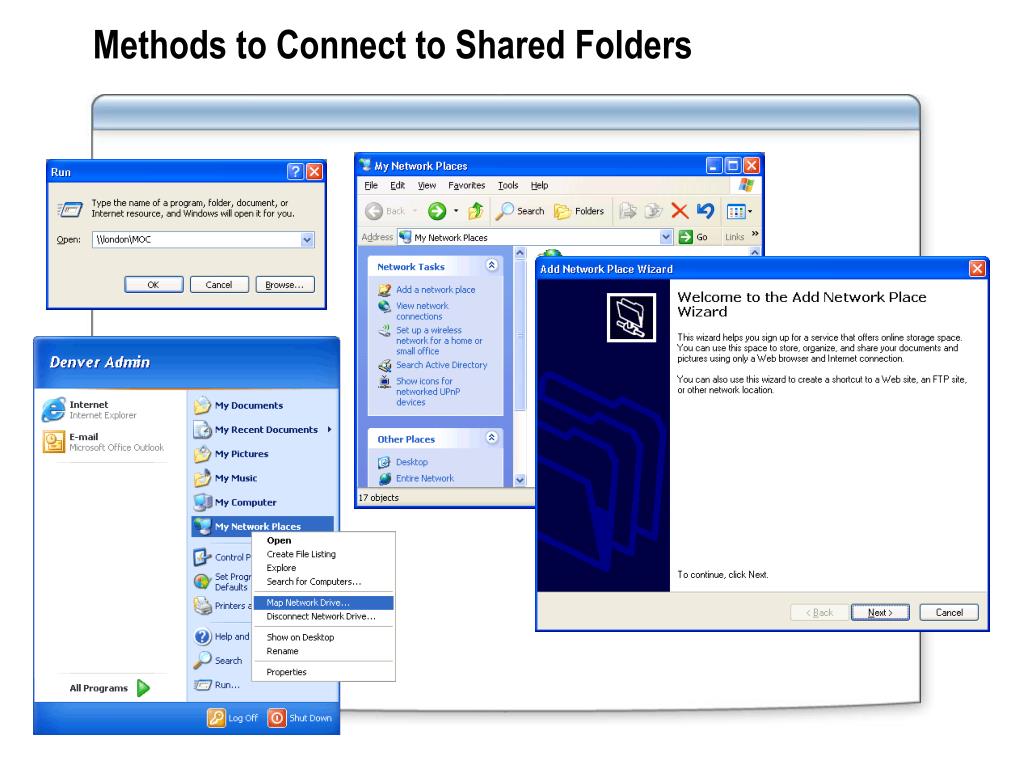This screenshot has width=1024, height=768.
Task: Open Entire Network under Other Places
Action: (x=424, y=478)
